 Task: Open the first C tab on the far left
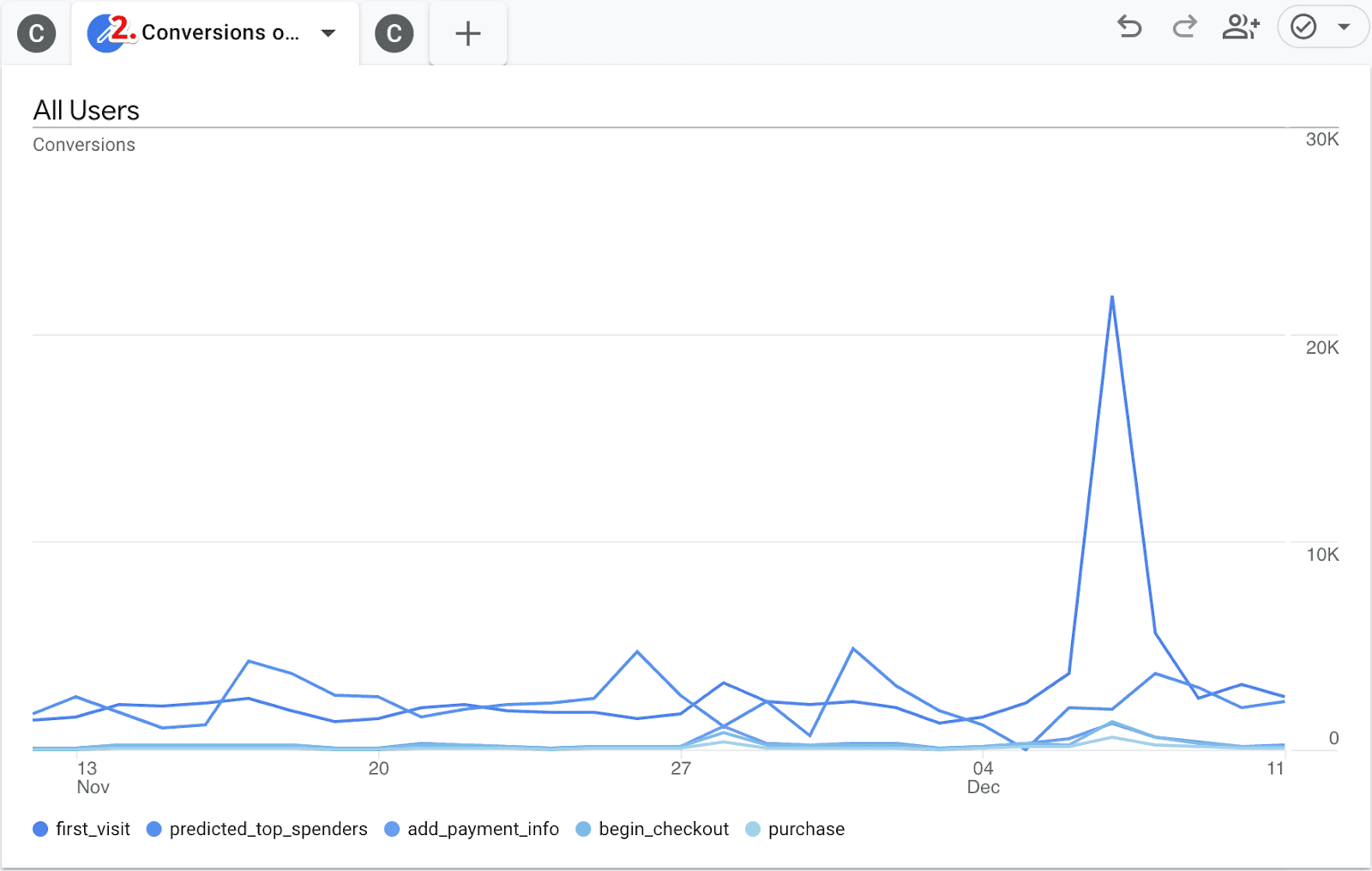click(36, 33)
